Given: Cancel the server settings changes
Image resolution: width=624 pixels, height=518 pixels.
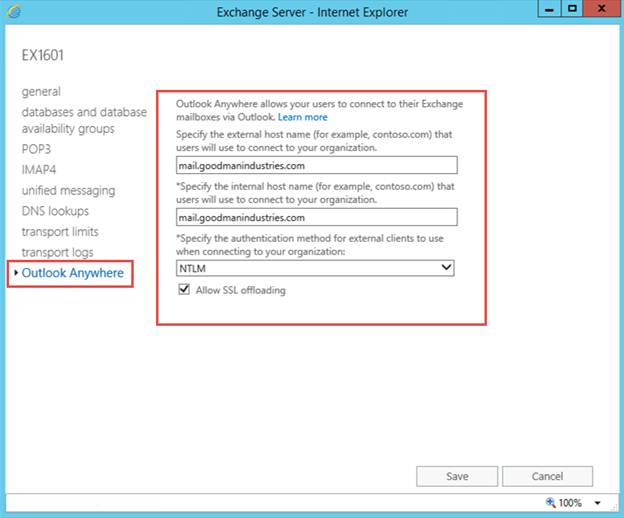Looking at the screenshot, I should click(x=547, y=476).
